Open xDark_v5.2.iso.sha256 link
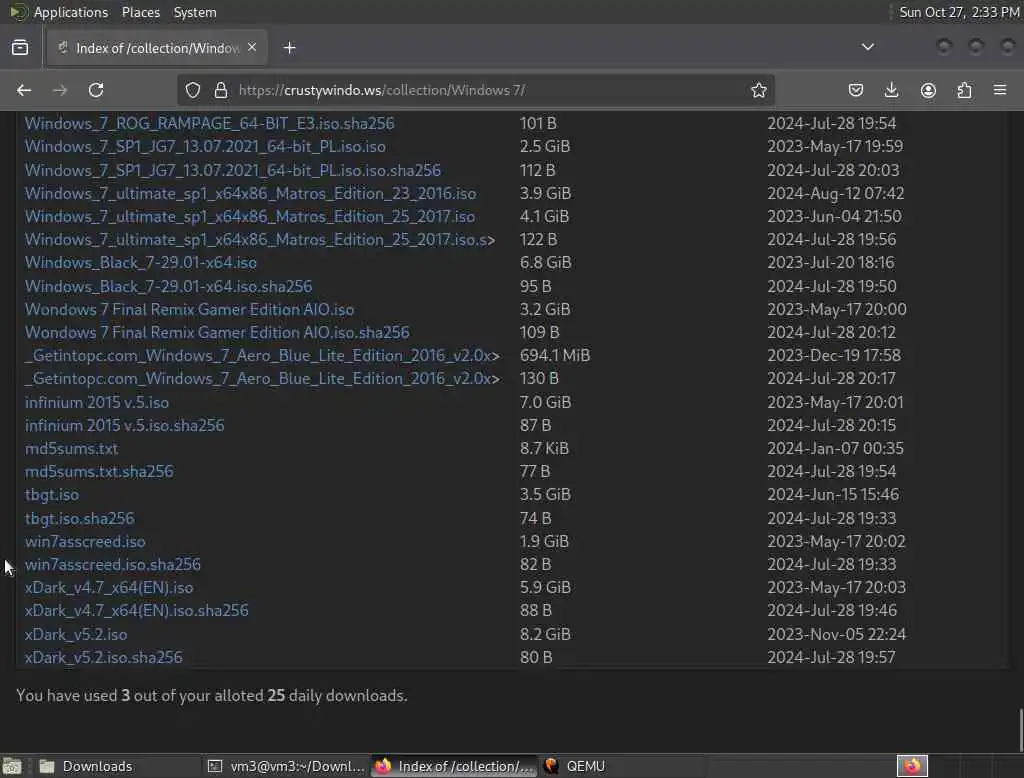 pyautogui.click(x=104, y=657)
